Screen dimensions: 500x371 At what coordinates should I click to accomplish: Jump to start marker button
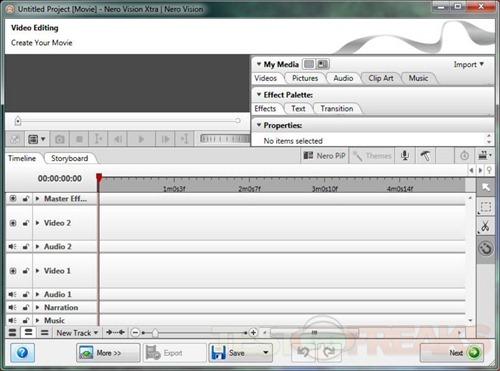point(98,139)
